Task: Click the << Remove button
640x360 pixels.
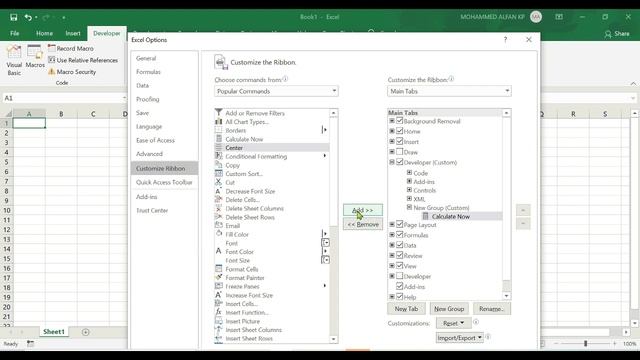Action: (x=362, y=224)
